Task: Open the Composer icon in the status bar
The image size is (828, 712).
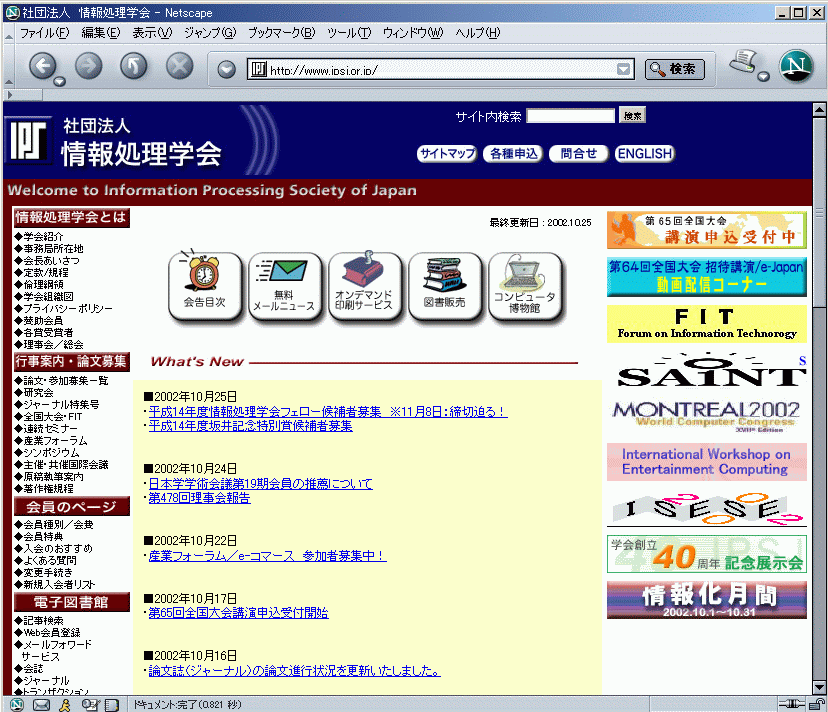Action: [x=90, y=704]
